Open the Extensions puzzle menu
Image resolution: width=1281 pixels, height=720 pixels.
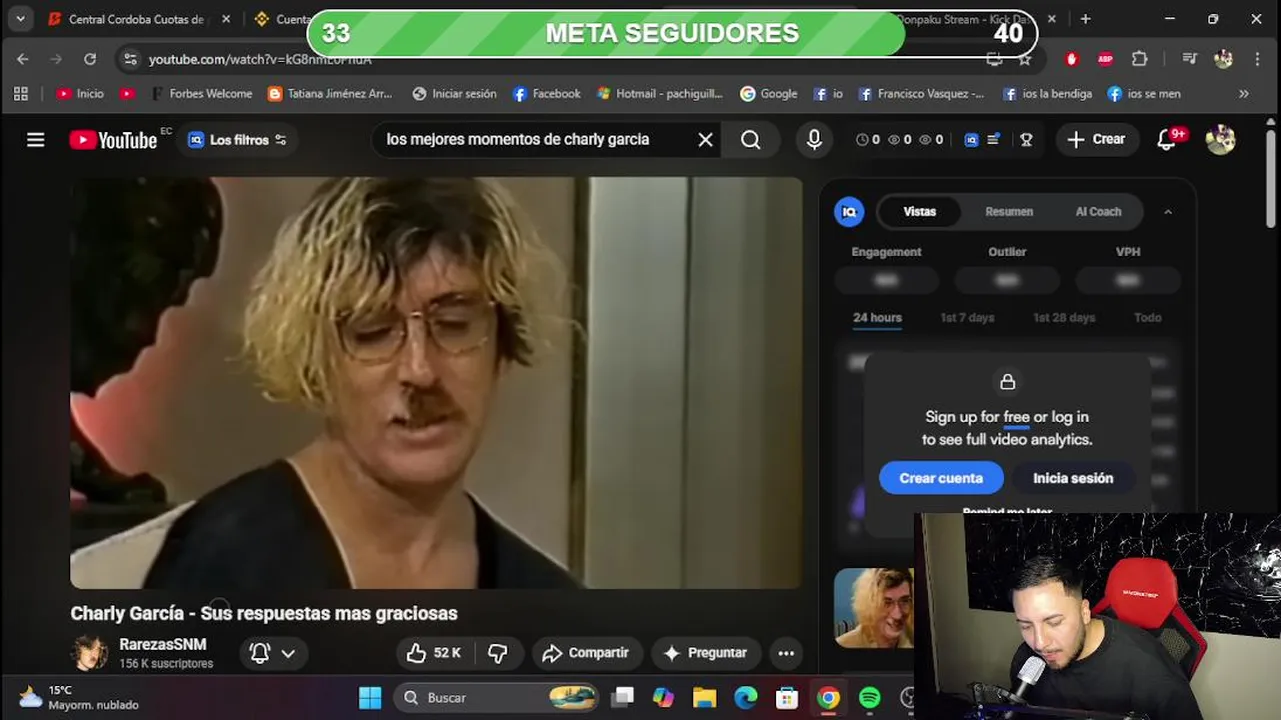coord(1139,59)
